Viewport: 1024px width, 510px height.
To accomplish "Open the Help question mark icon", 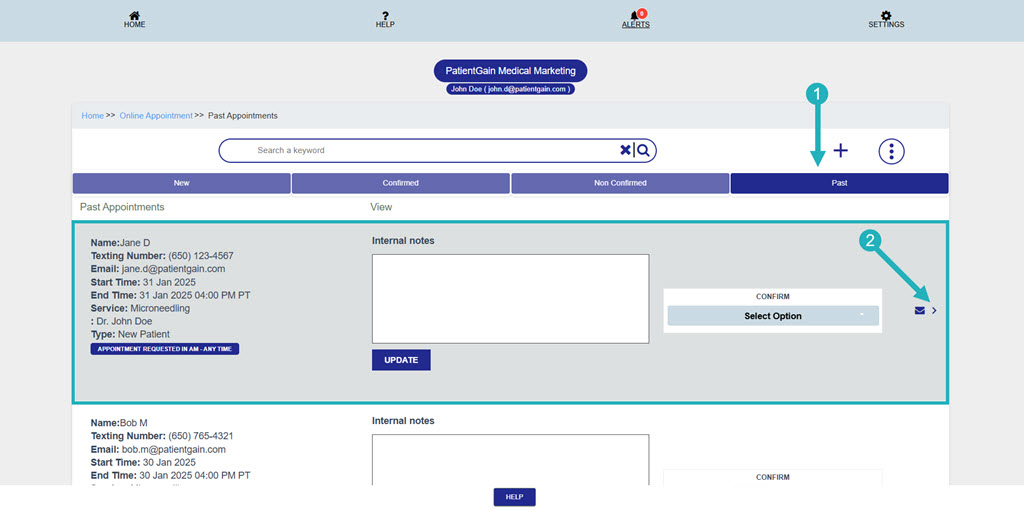I will click(385, 16).
